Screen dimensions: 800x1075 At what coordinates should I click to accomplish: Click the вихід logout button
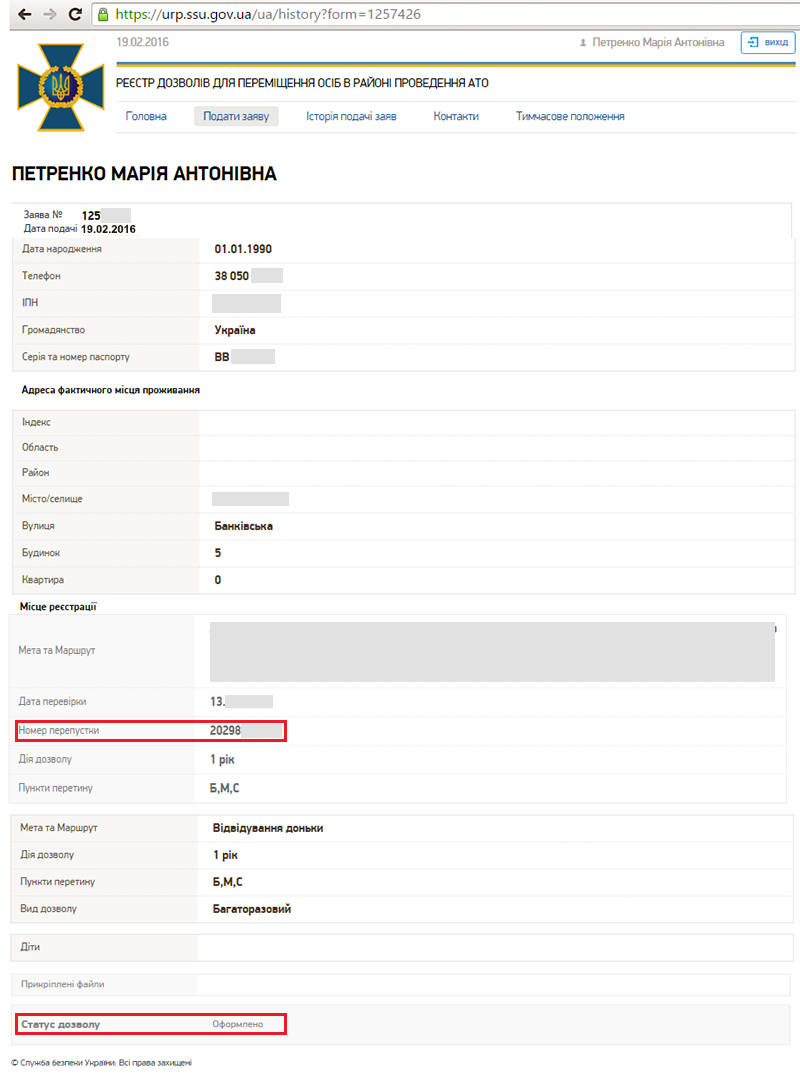768,43
